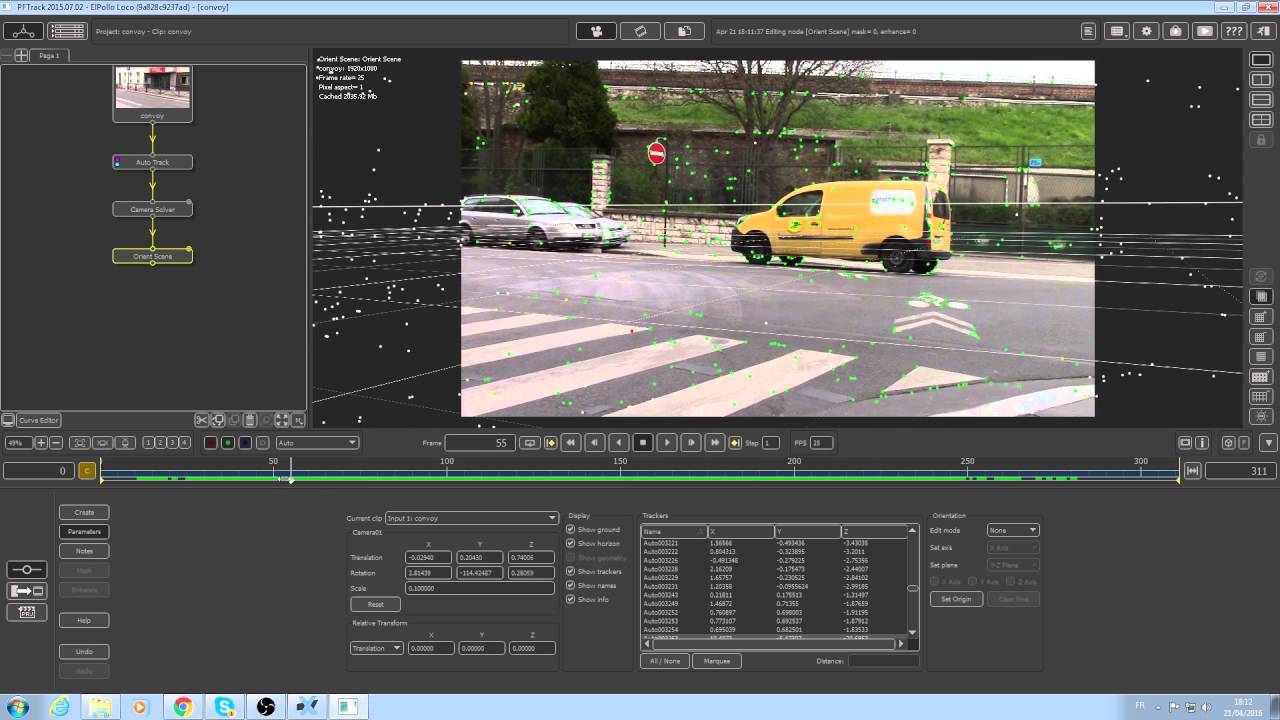Select the stacked two-view layout

1261,100
